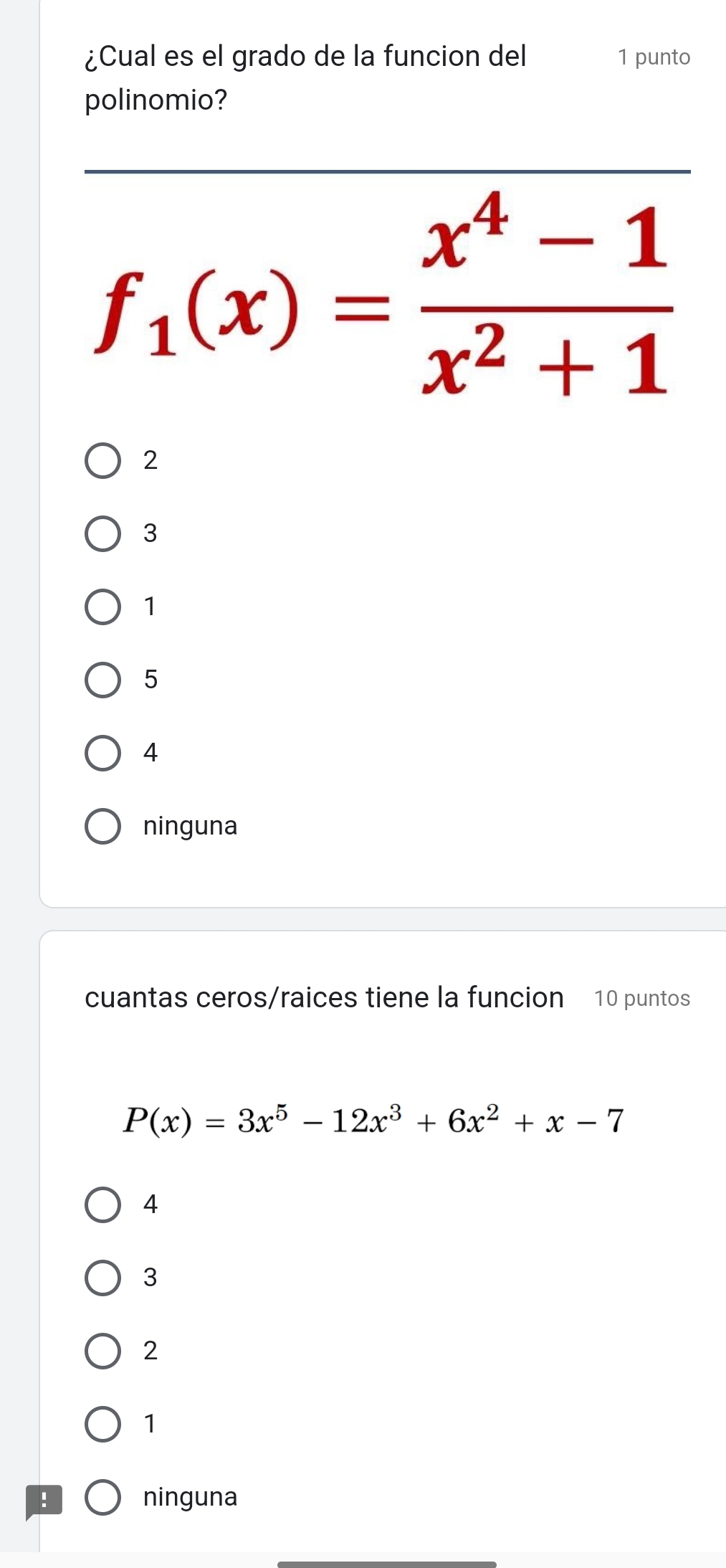
Task: Choose 4 for the ceros/raices question
Action: [103, 1204]
